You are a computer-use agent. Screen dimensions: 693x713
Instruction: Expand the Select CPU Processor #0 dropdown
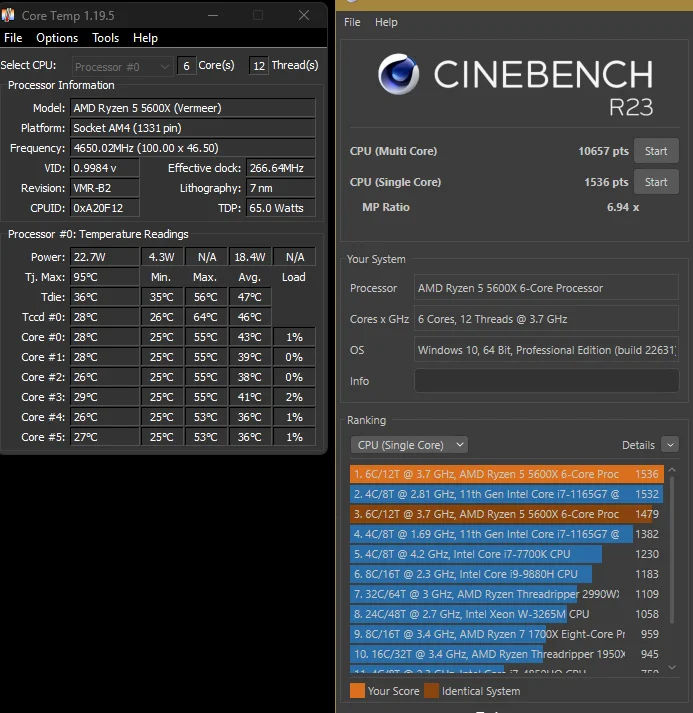(x=123, y=66)
